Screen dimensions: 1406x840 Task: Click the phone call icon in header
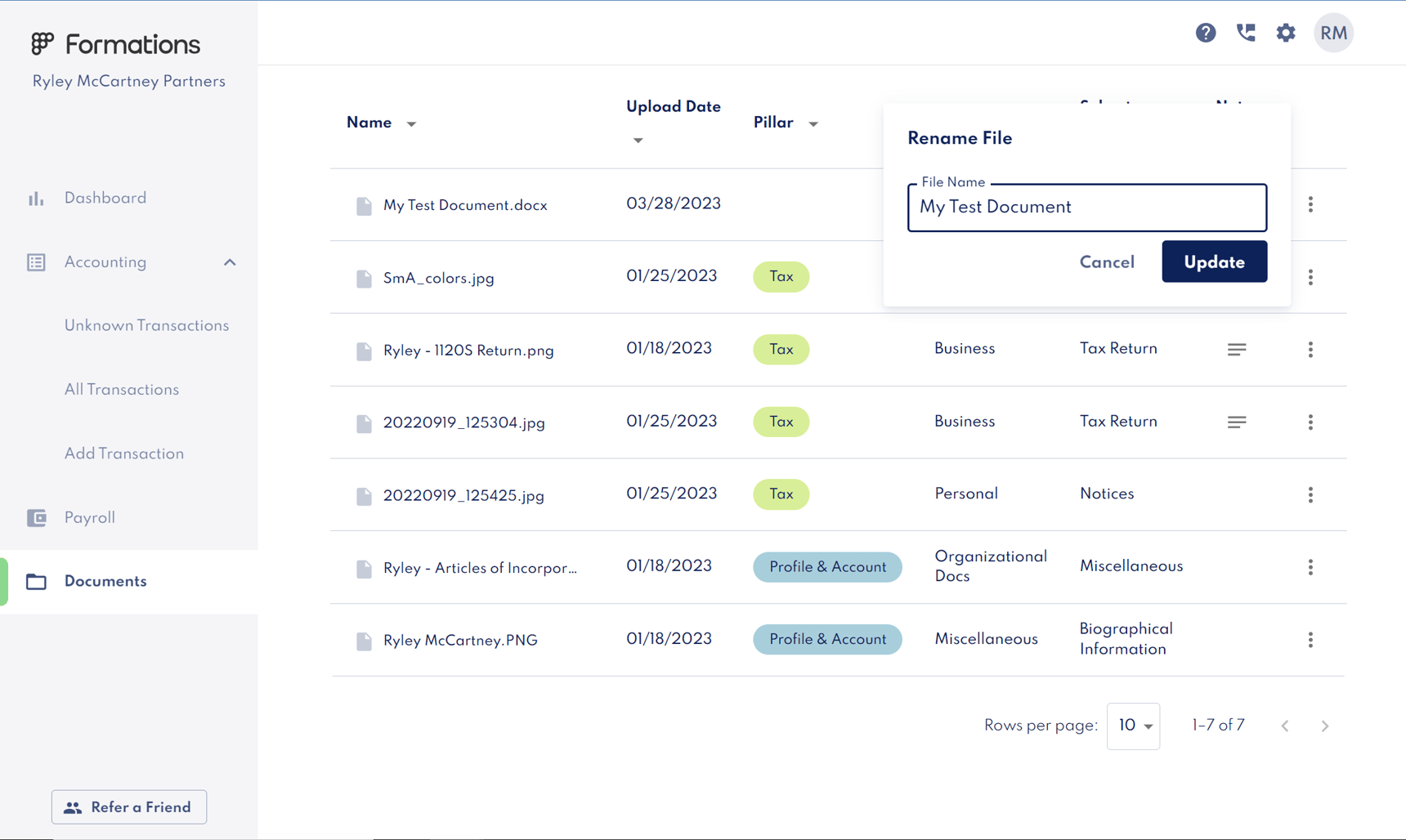point(1245,33)
